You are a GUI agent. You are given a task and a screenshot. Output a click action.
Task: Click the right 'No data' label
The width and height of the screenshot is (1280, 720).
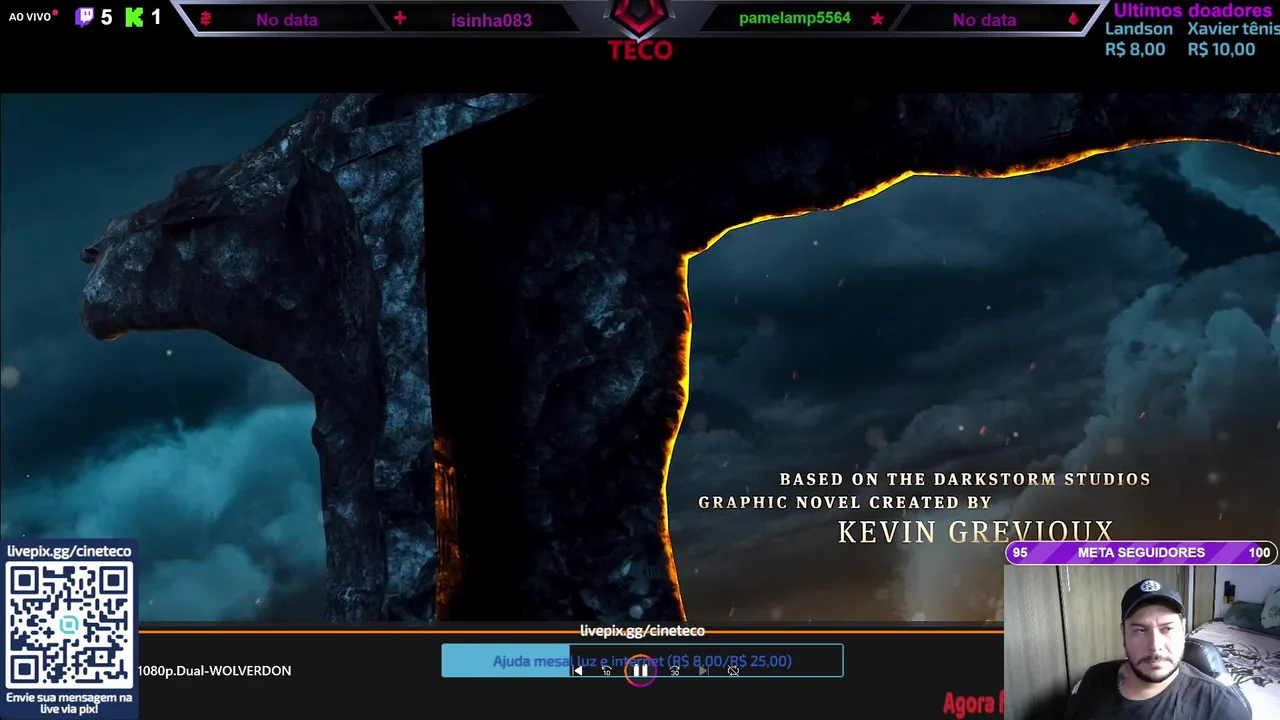point(984,20)
